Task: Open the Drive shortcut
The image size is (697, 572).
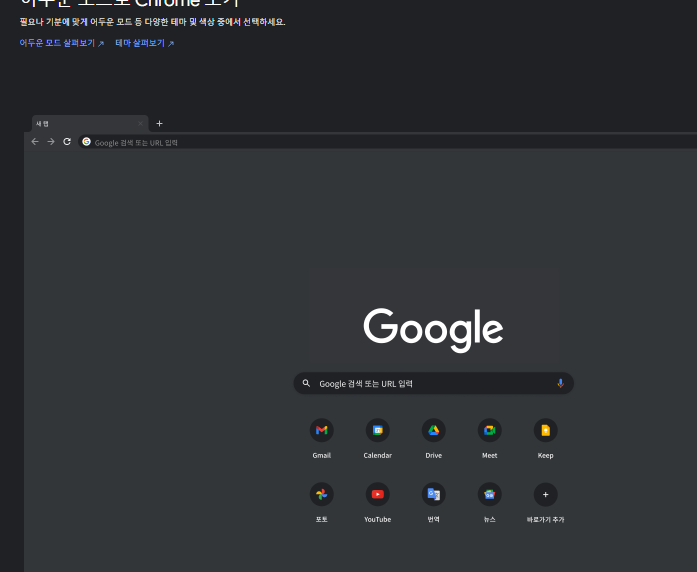Action: click(434, 430)
